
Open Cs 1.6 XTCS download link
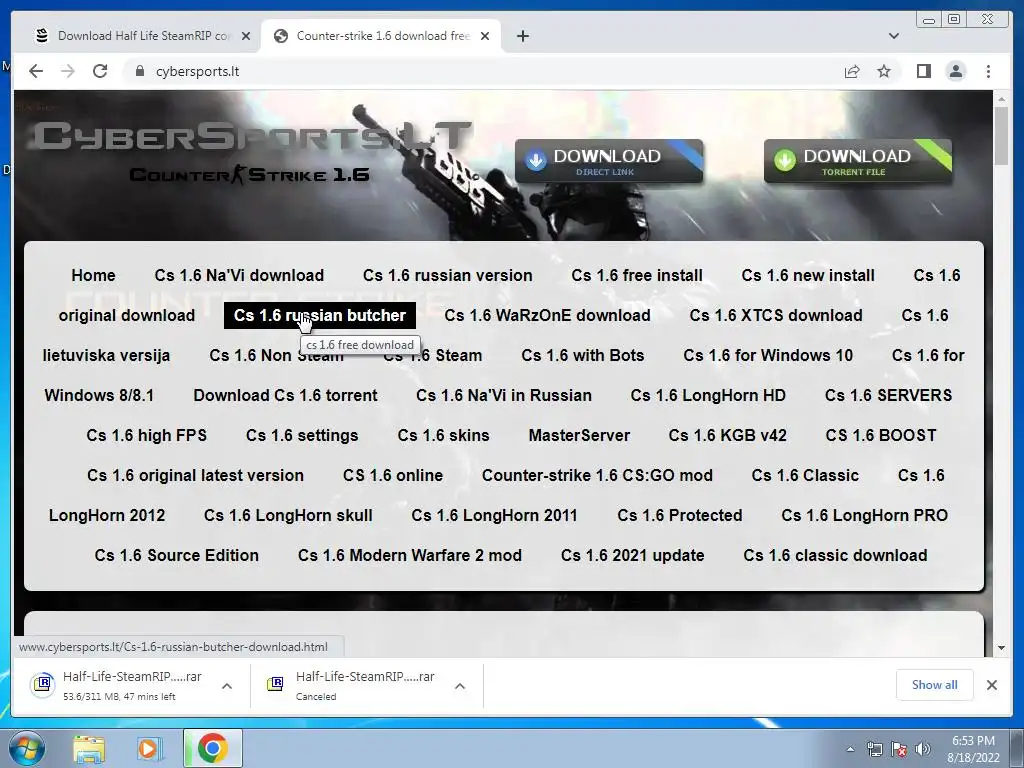click(776, 315)
